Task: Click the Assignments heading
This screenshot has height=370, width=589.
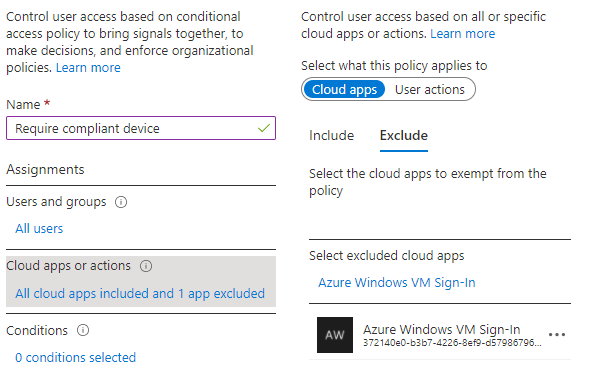Action: 45,169
